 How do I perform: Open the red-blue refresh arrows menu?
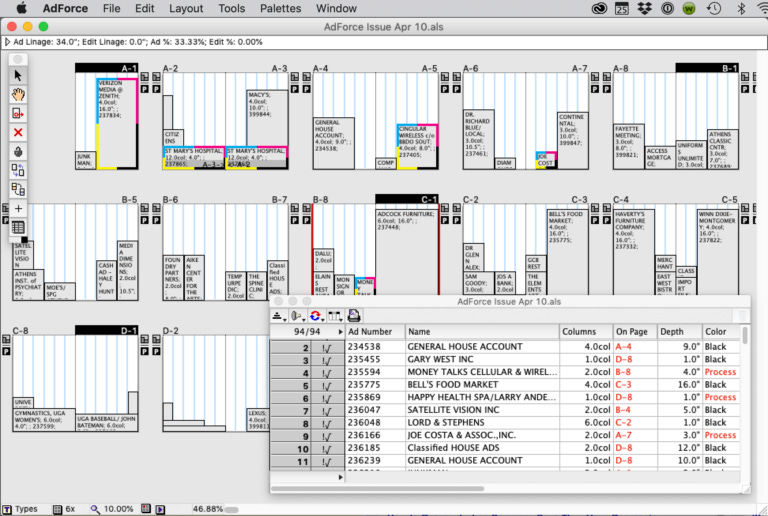[x=316, y=316]
